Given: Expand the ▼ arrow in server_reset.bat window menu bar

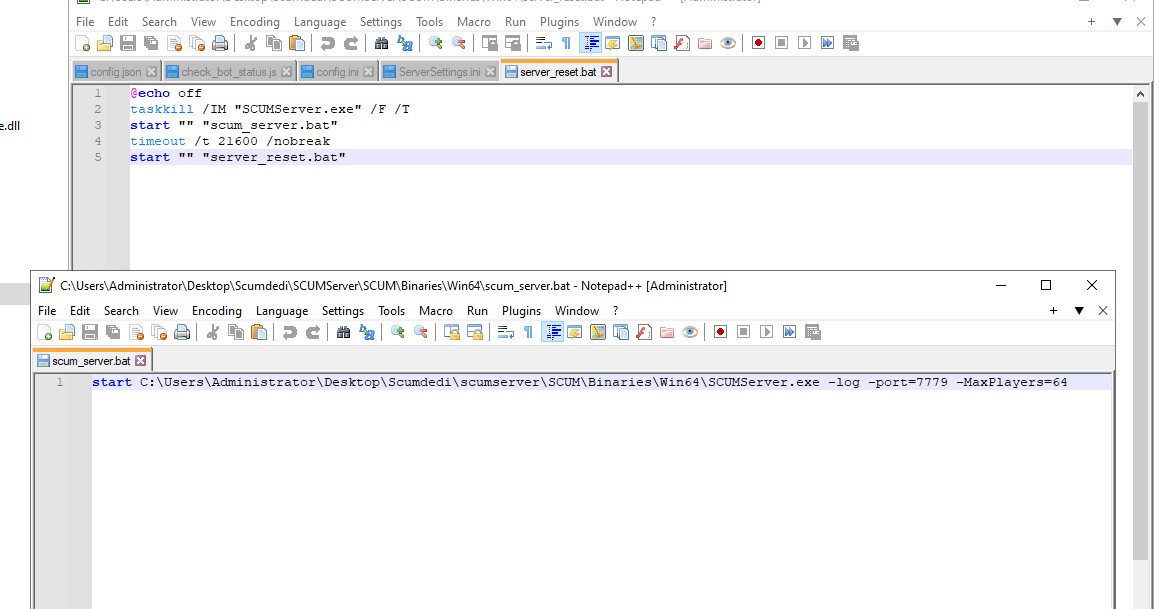Looking at the screenshot, I should coord(1117,21).
